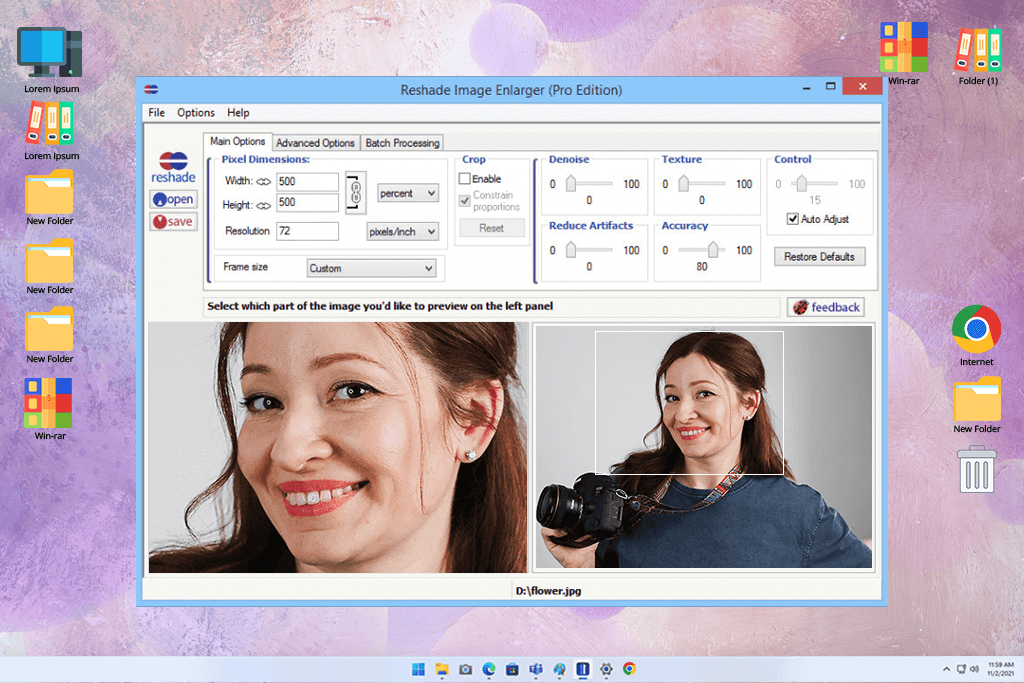Open the Folder (1) desktop icon

click(x=978, y=54)
